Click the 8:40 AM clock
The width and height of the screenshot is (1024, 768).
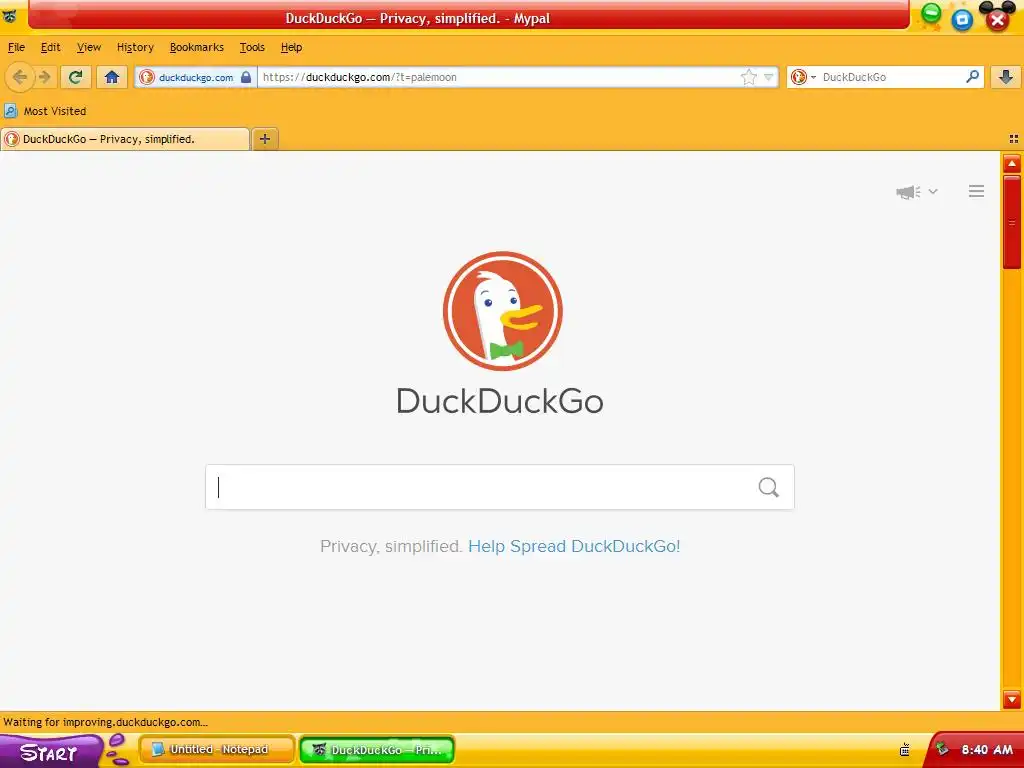click(x=987, y=750)
